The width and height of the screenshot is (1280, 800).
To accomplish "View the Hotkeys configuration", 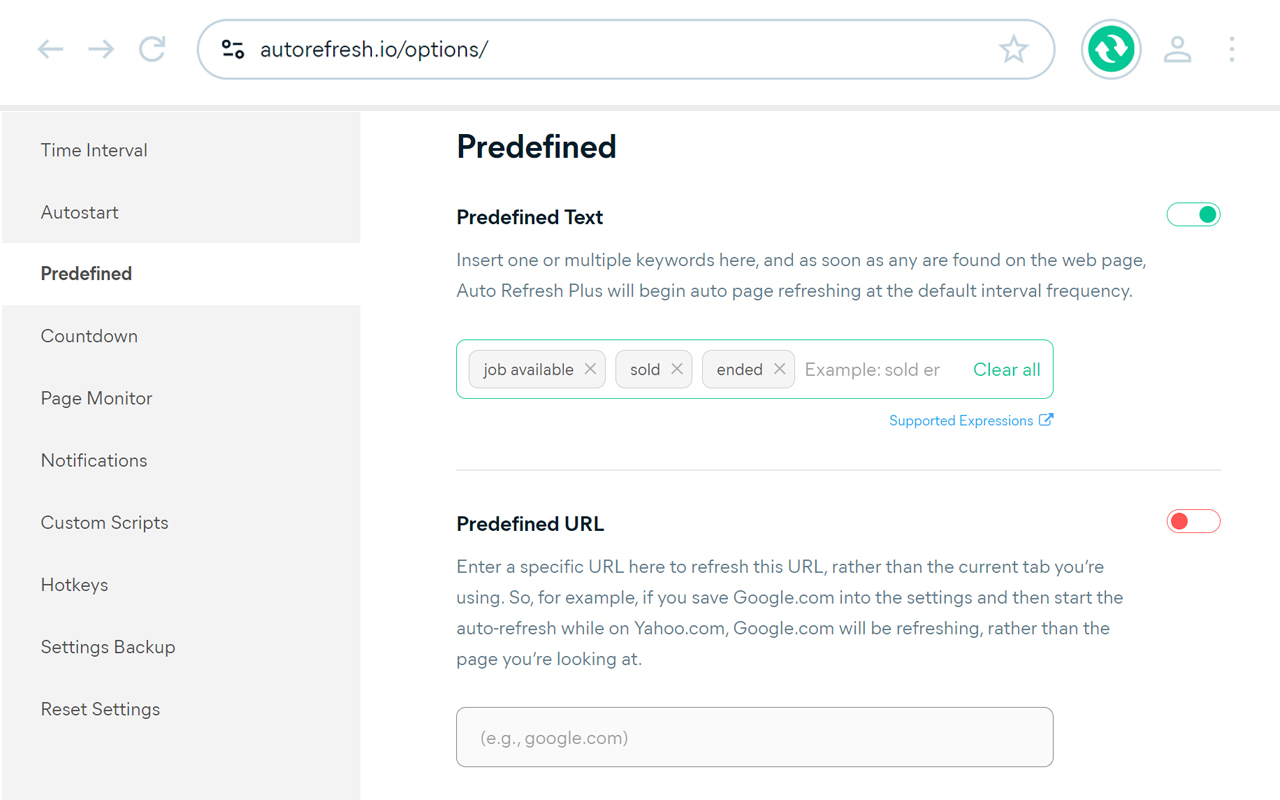I will 74,585.
